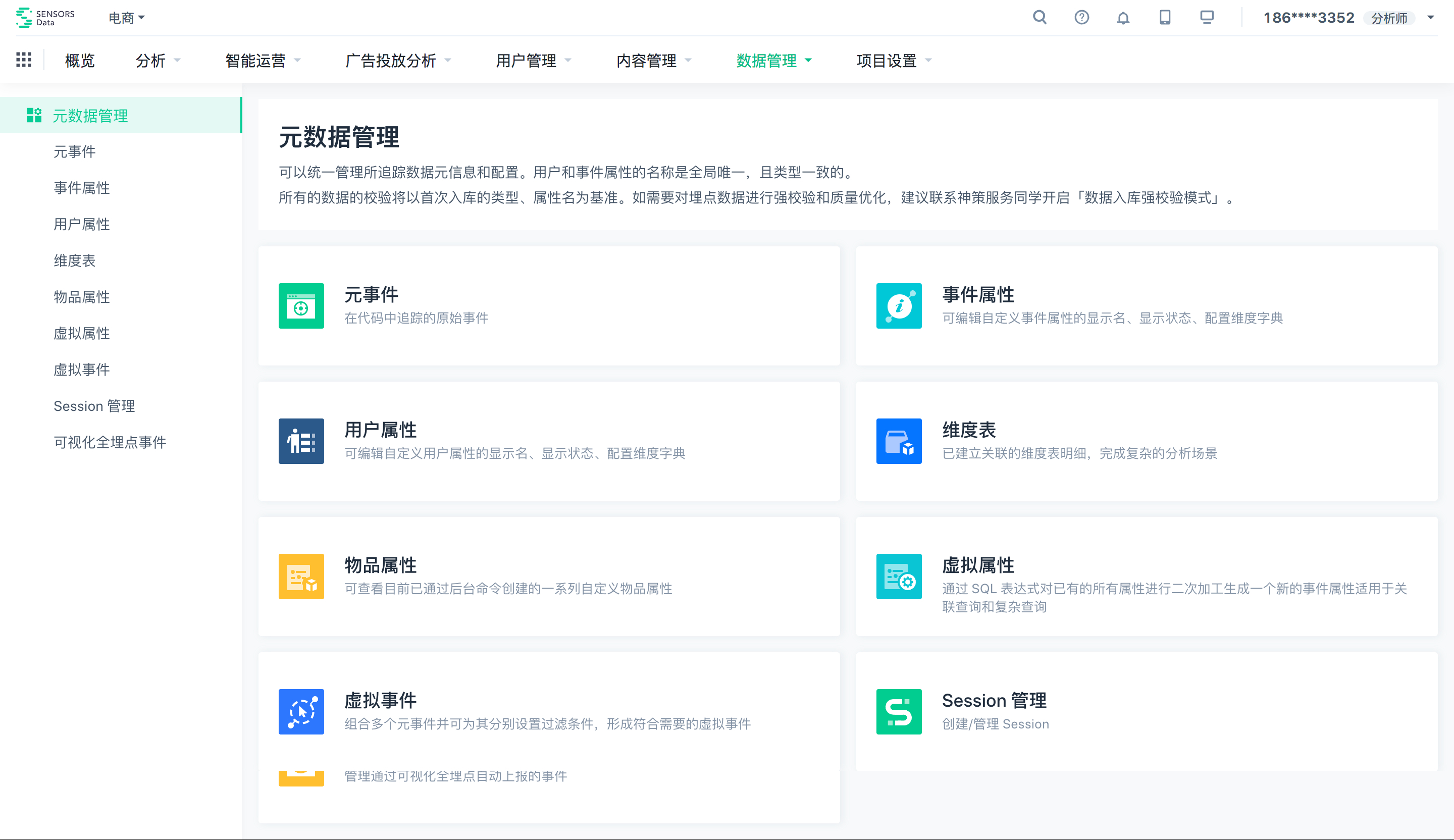Click the 元数据管理 page heading
Screen dimensions: 1454x840
pos(339,137)
